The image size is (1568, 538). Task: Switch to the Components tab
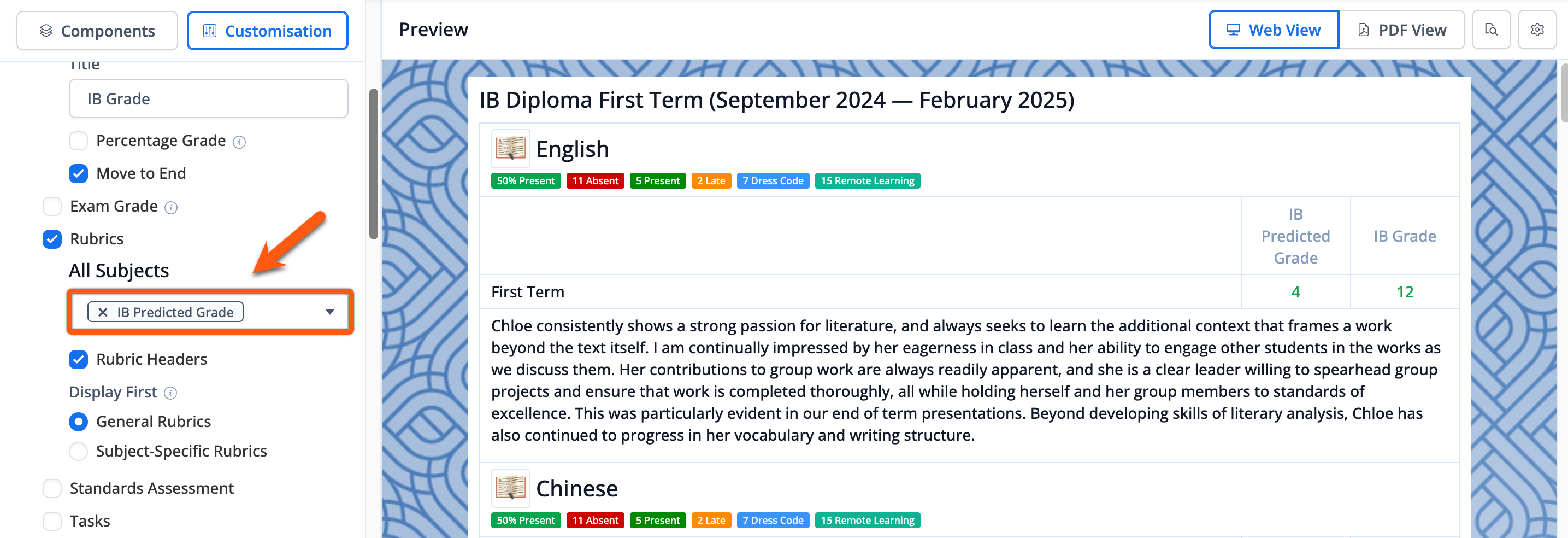[97, 31]
